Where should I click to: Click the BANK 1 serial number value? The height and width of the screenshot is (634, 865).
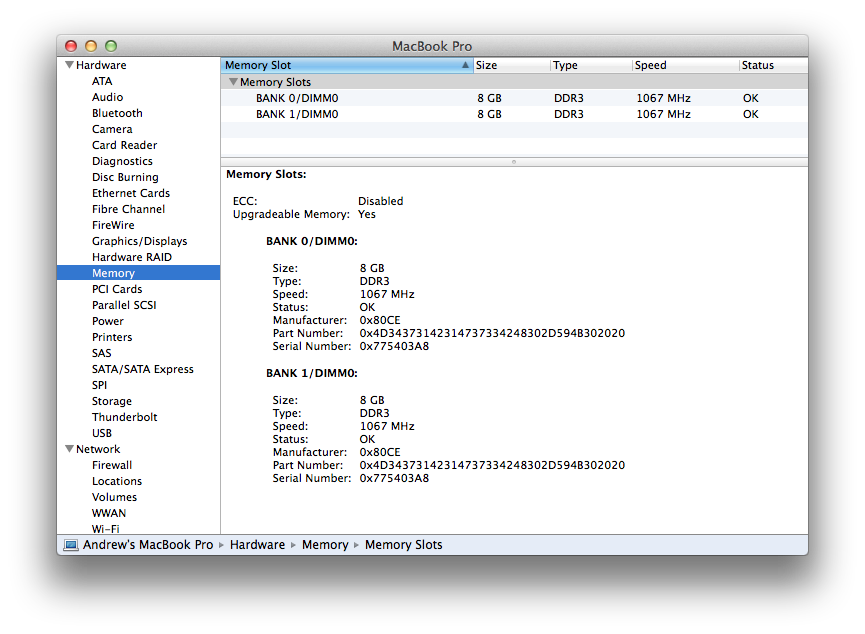click(394, 478)
